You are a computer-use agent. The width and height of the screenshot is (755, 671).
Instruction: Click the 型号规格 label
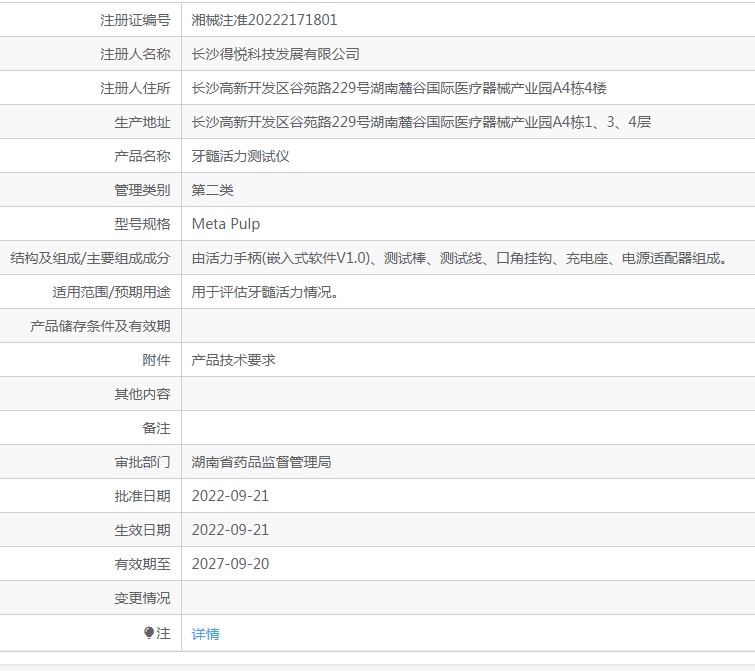tap(143, 224)
